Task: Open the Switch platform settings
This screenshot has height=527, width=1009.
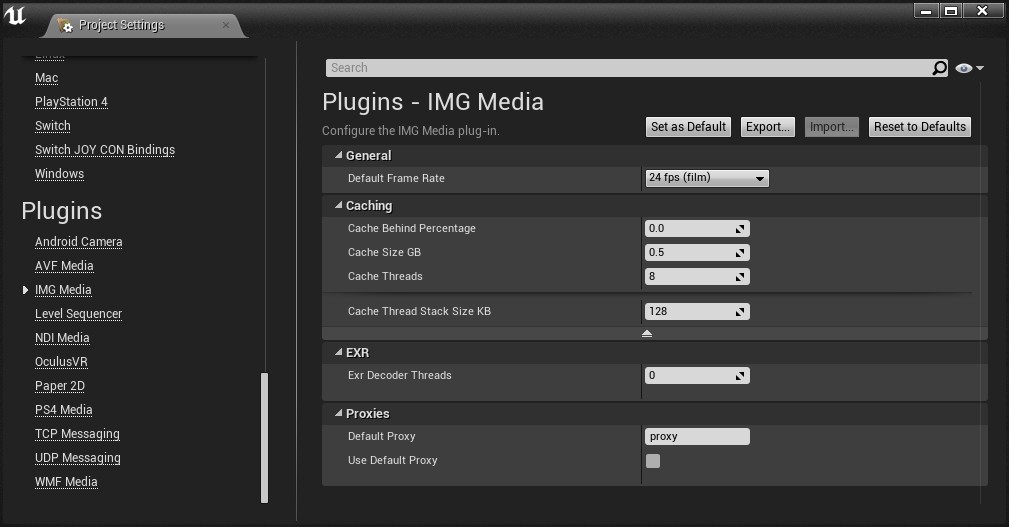Action: tap(53, 126)
